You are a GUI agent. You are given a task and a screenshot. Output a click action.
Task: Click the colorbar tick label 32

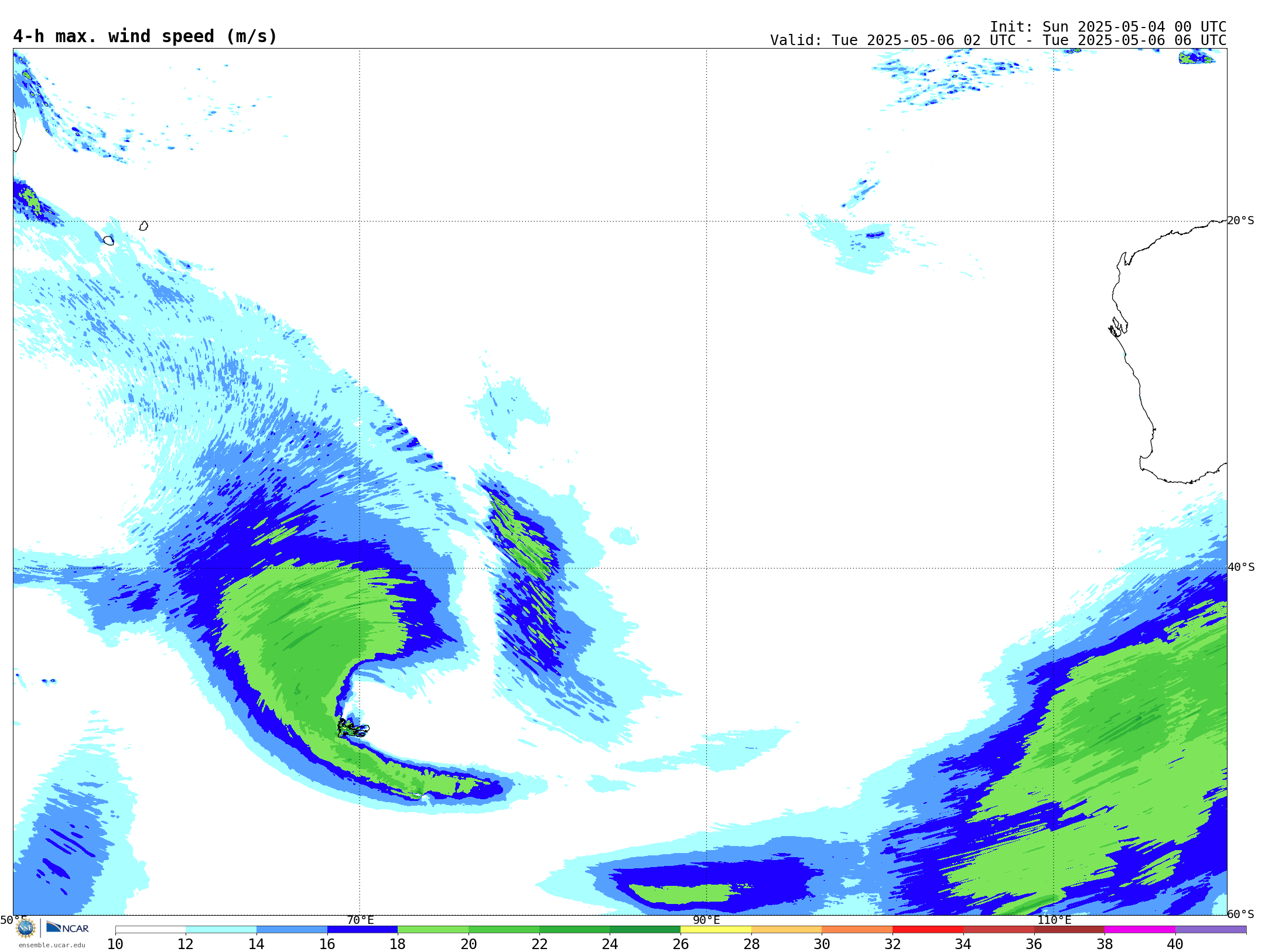(x=893, y=944)
